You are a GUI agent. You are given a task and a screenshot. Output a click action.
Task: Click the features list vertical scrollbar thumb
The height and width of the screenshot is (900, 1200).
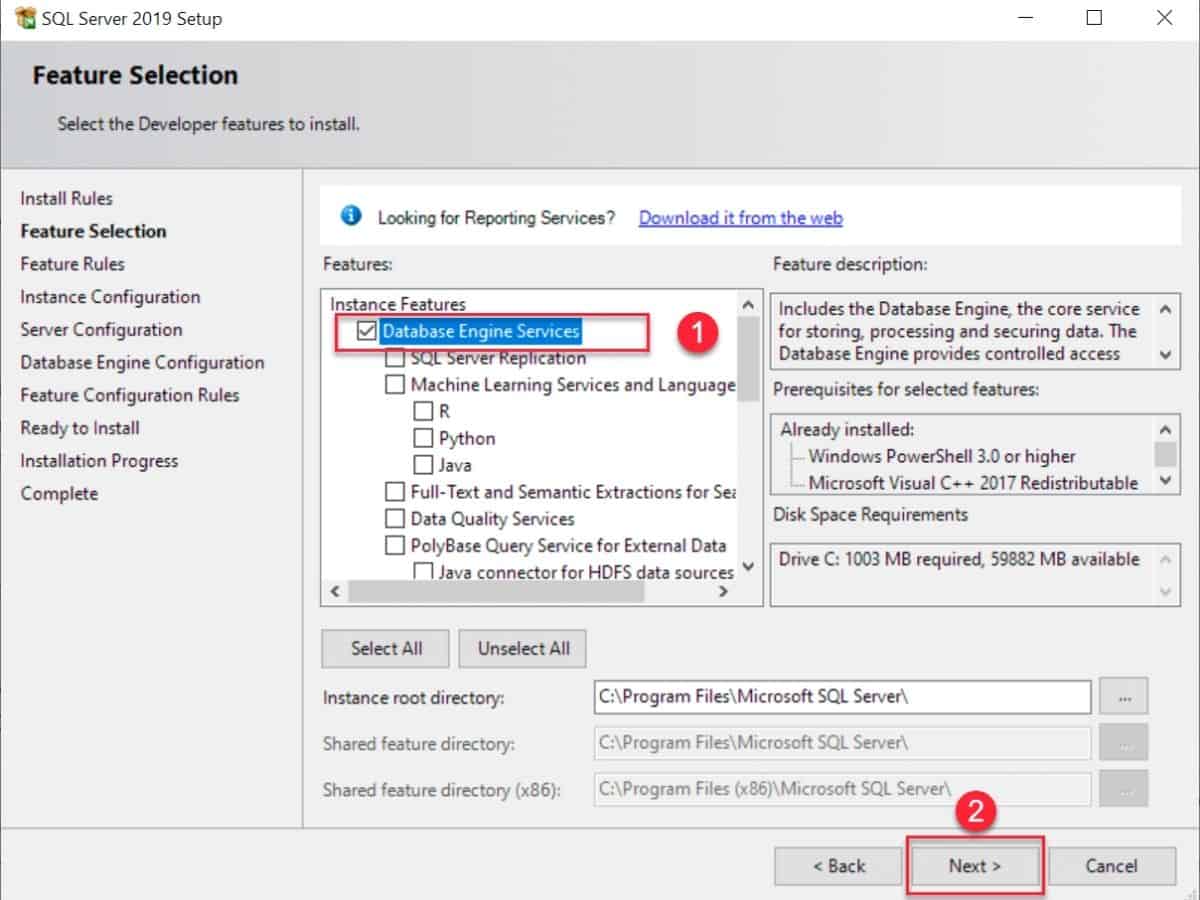point(748,358)
